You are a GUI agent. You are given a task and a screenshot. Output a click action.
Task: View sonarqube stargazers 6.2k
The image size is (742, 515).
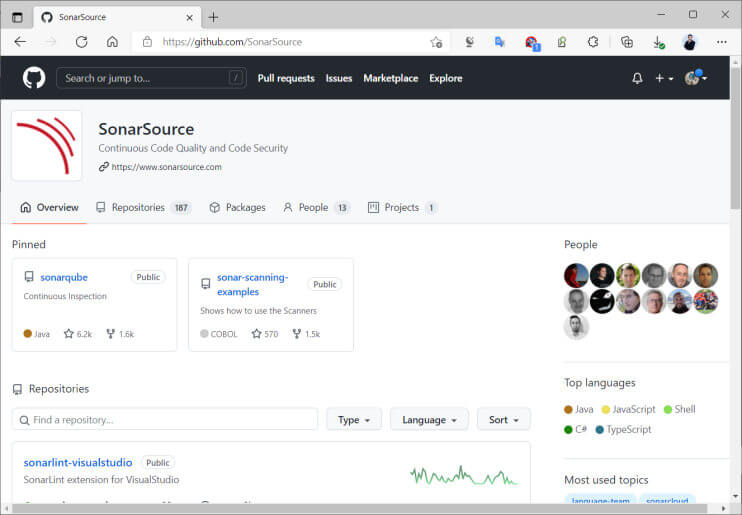click(x=78, y=334)
